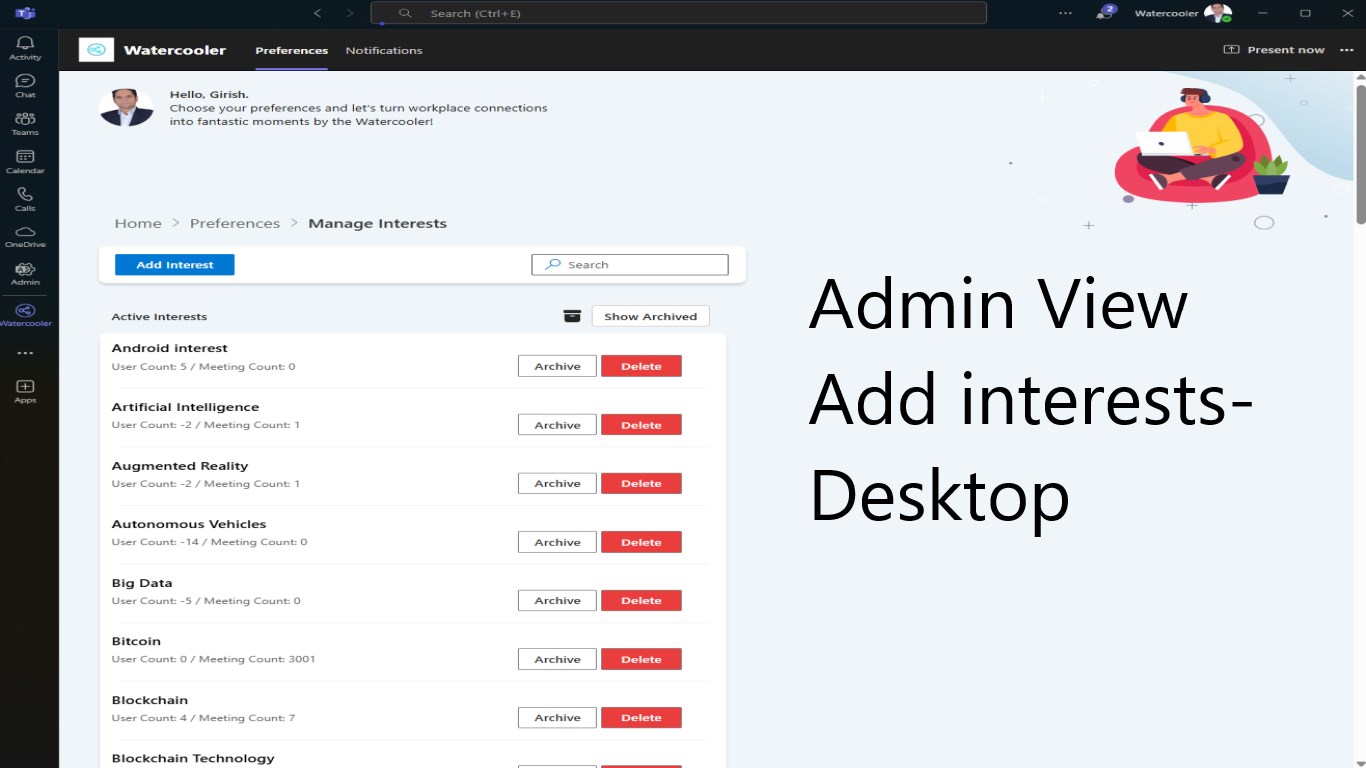The image size is (1366, 768).
Task: Click the Active Interests heading
Action: pyautogui.click(x=159, y=317)
